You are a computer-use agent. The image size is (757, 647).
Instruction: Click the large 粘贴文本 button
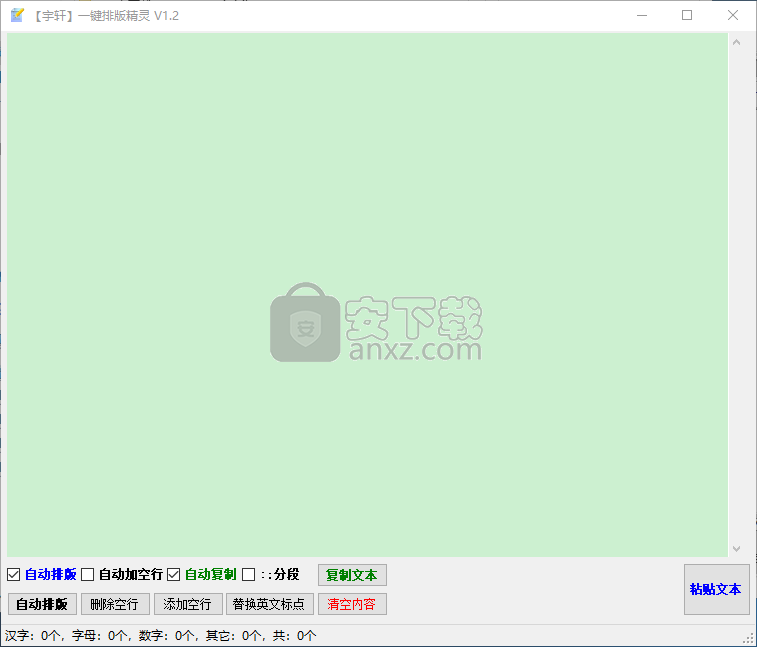[716, 590]
